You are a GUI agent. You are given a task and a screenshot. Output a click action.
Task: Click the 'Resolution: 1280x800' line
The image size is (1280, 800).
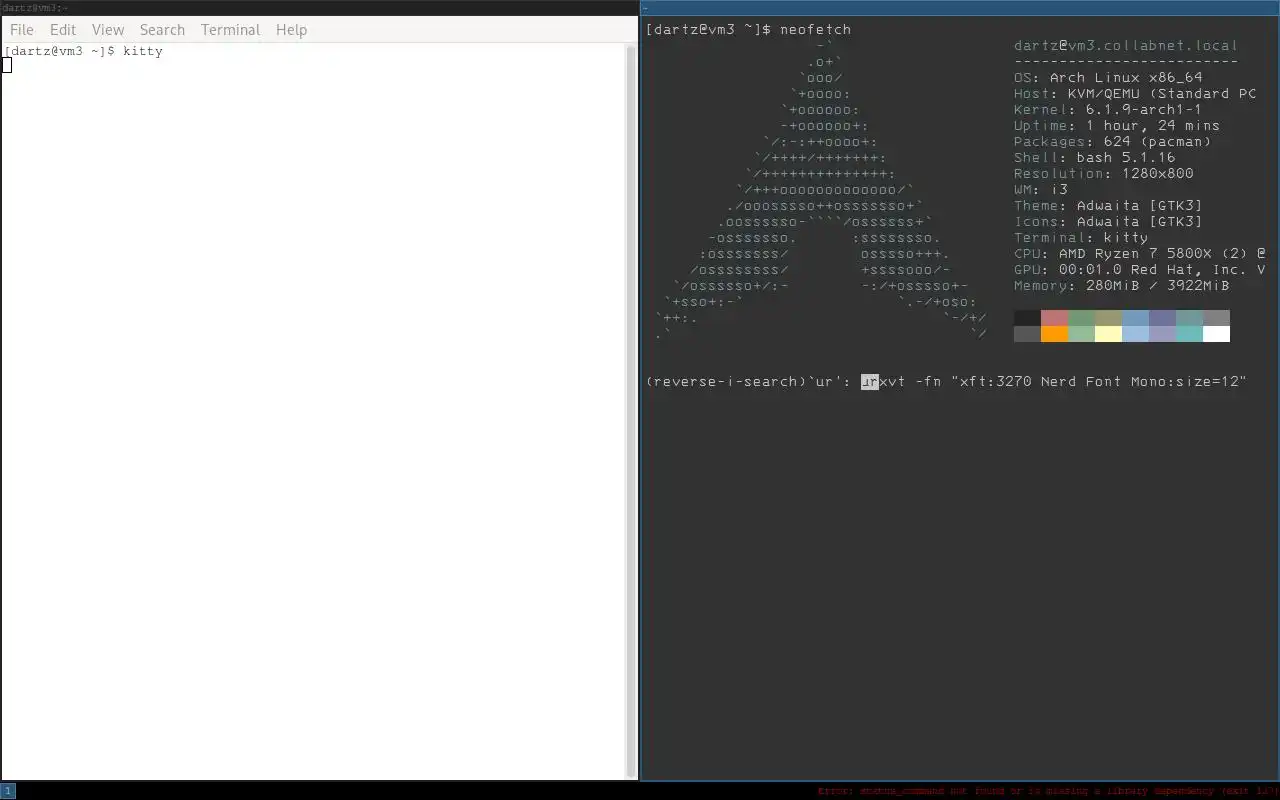[1103, 174]
